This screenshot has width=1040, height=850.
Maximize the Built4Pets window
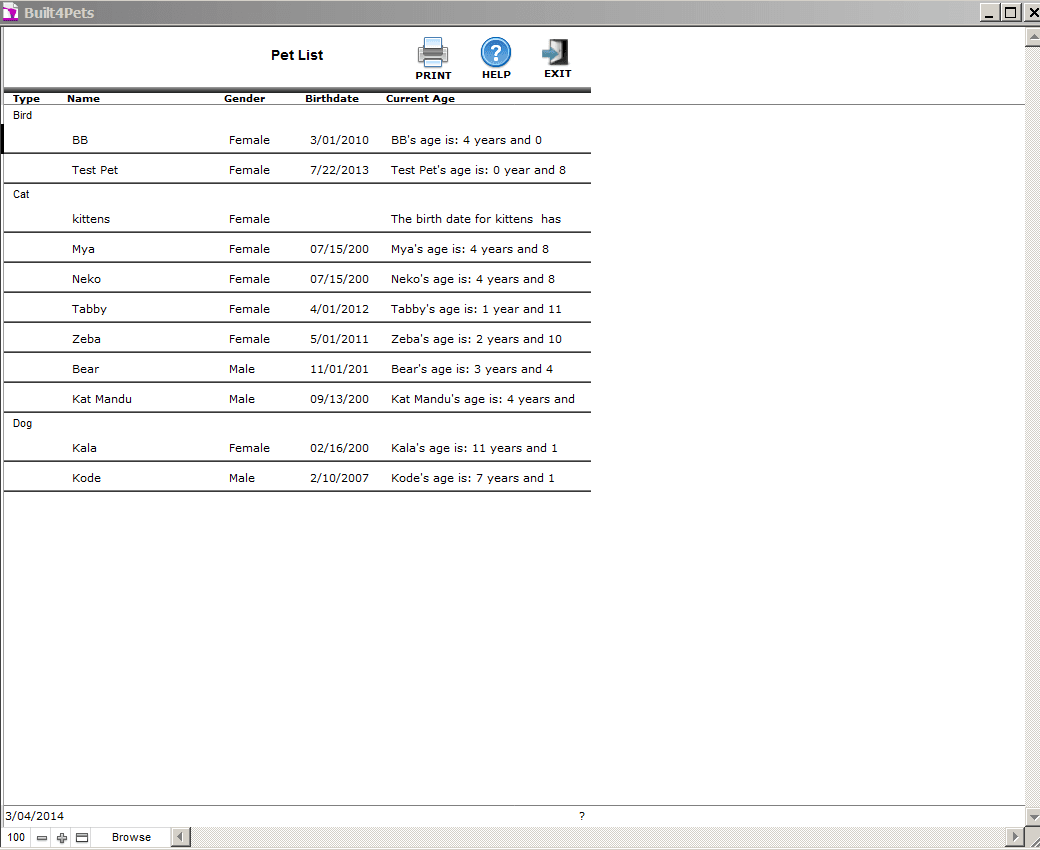click(x=1010, y=12)
